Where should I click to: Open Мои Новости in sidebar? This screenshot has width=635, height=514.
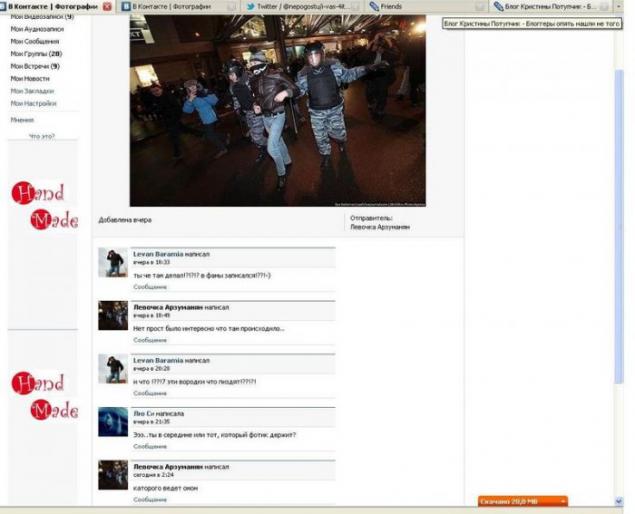30,79
